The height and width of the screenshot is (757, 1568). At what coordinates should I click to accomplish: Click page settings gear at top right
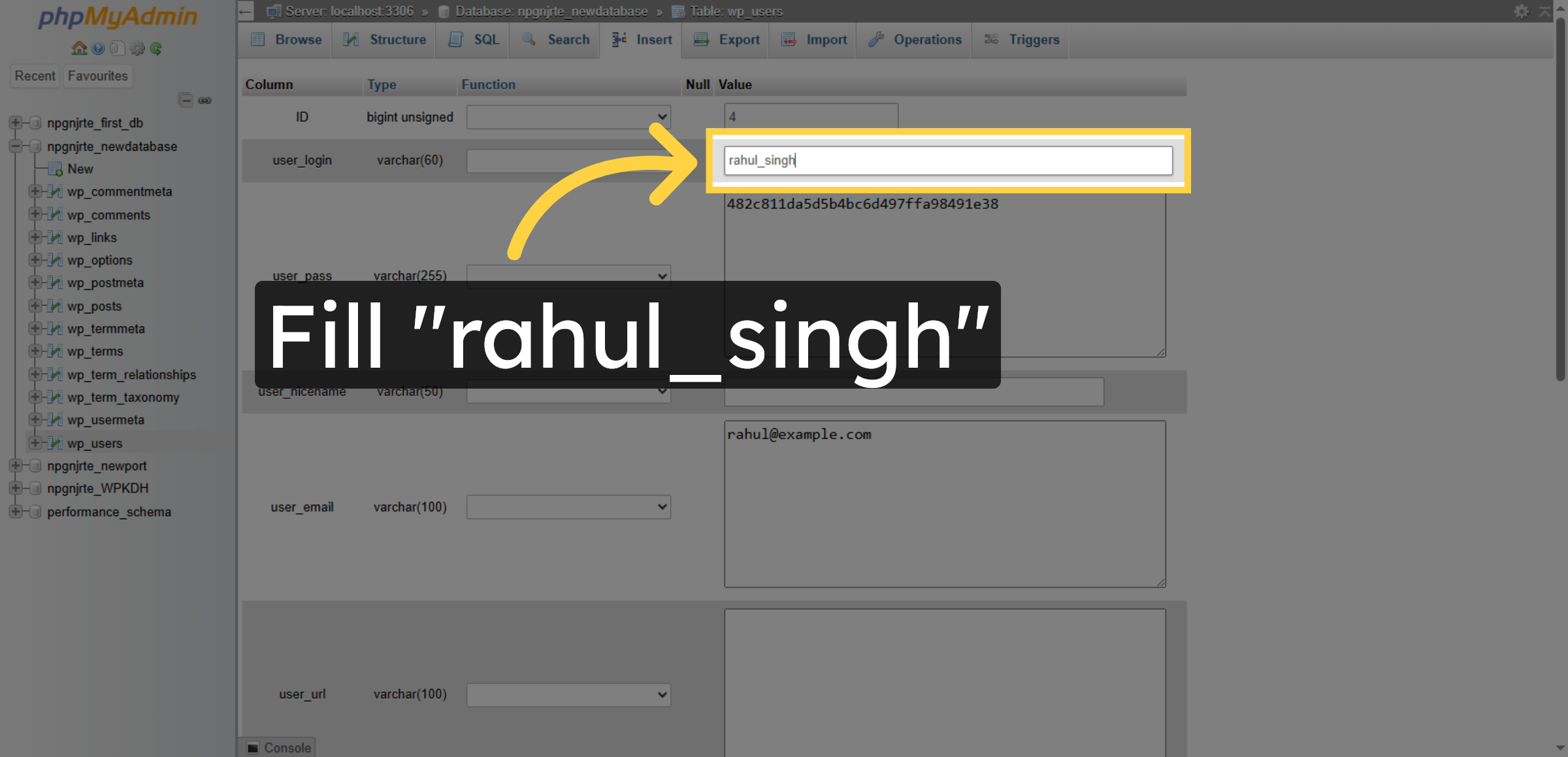[1521, 11]
